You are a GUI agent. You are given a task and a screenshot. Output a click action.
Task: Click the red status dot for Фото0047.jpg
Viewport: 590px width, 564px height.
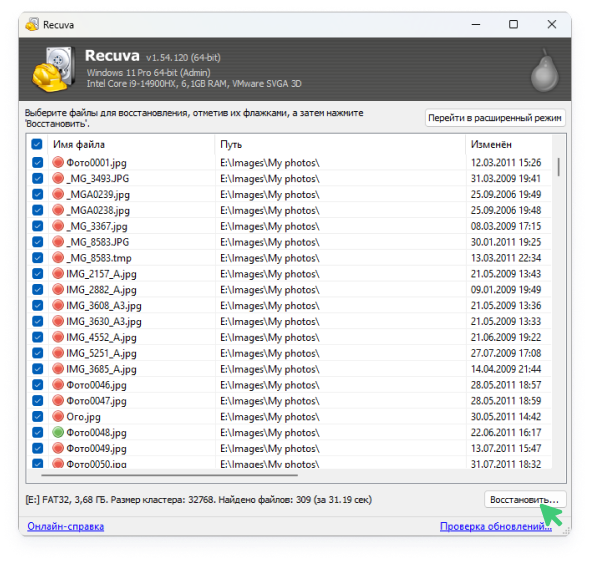click(58, 400)
